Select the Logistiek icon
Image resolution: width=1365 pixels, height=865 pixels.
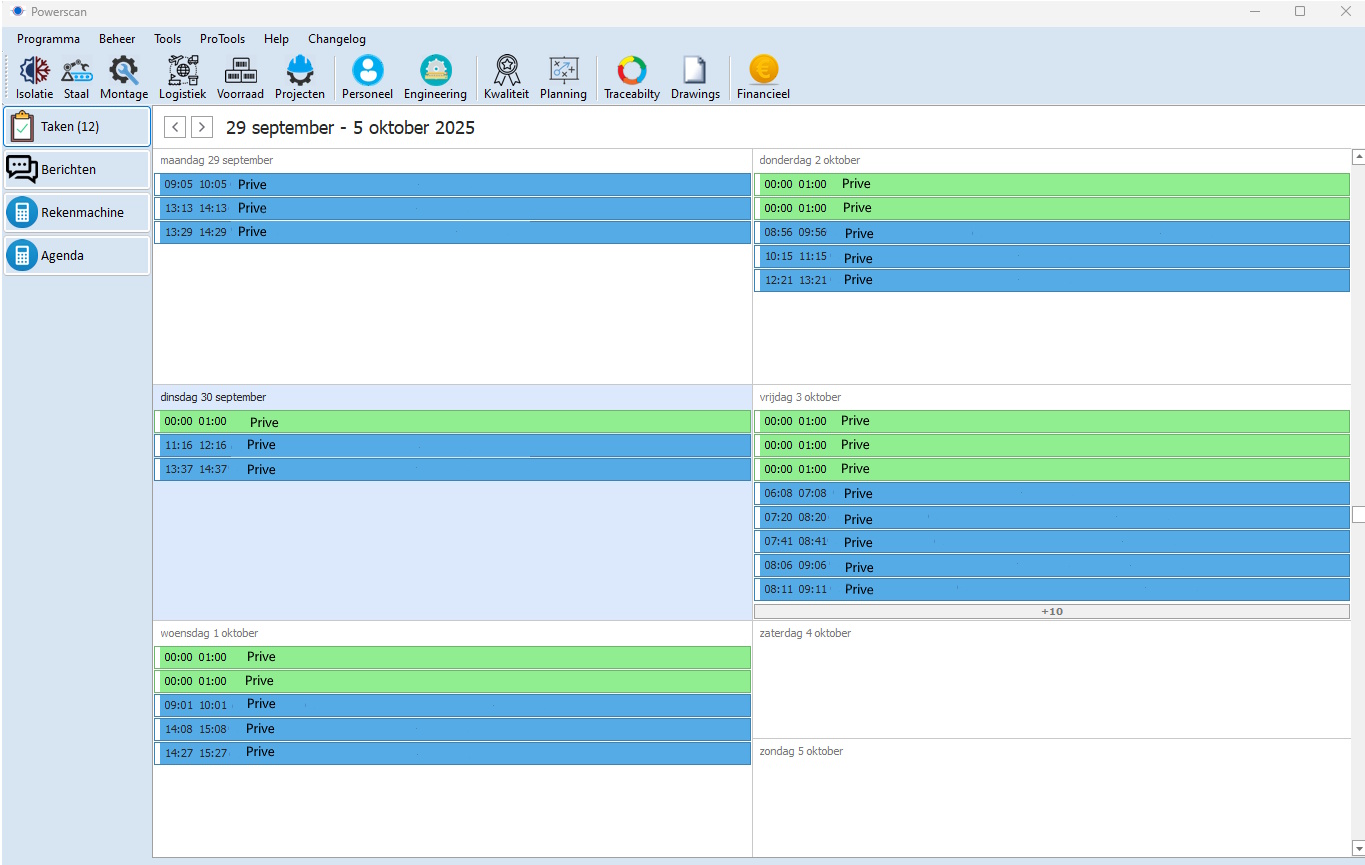pyautogui.click(x=182, y=76)
